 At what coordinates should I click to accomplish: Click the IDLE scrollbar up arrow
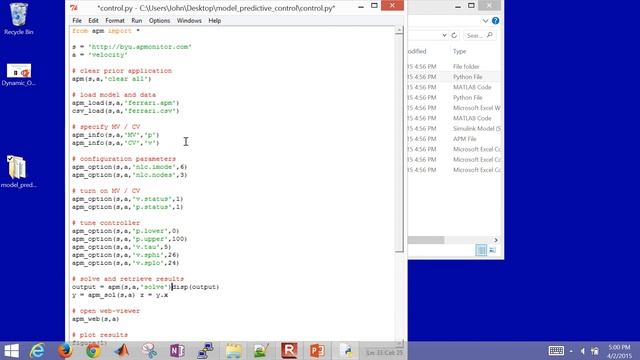pyautogui.click(x=399, y=30)
